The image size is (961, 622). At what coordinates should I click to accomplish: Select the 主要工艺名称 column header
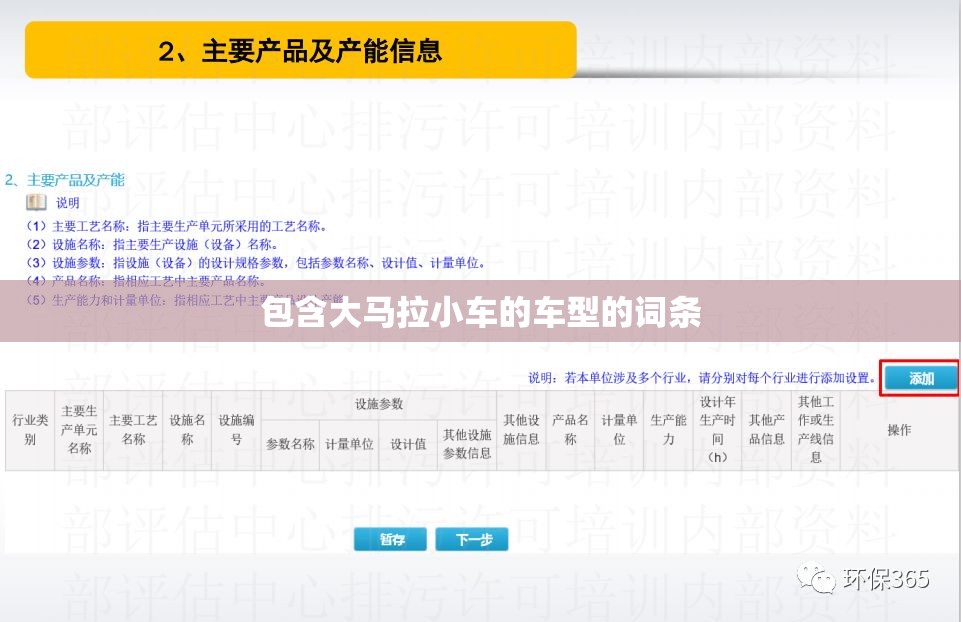pos(133,430)
